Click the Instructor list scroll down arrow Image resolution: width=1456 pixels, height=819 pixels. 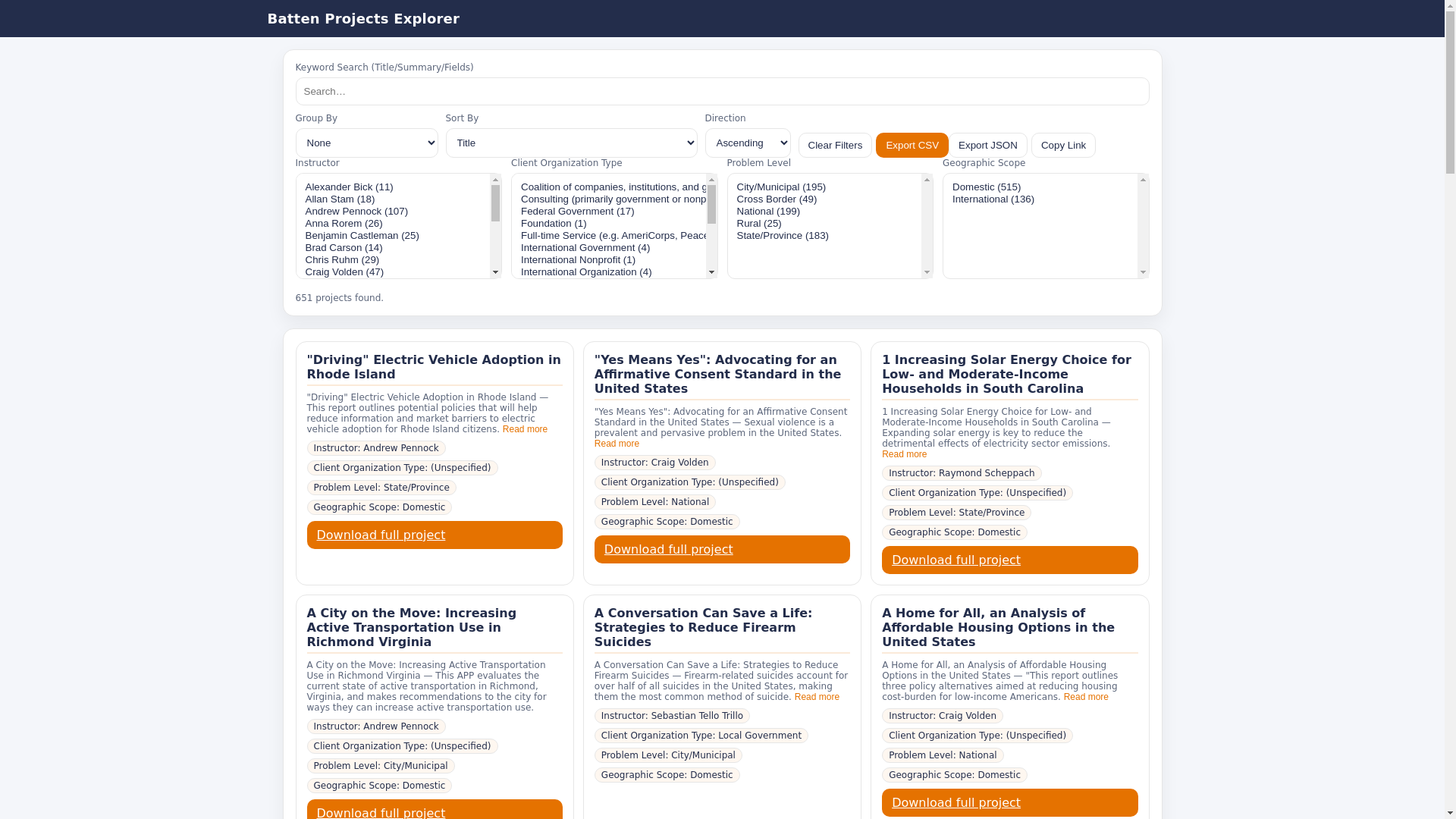point(495,272)
